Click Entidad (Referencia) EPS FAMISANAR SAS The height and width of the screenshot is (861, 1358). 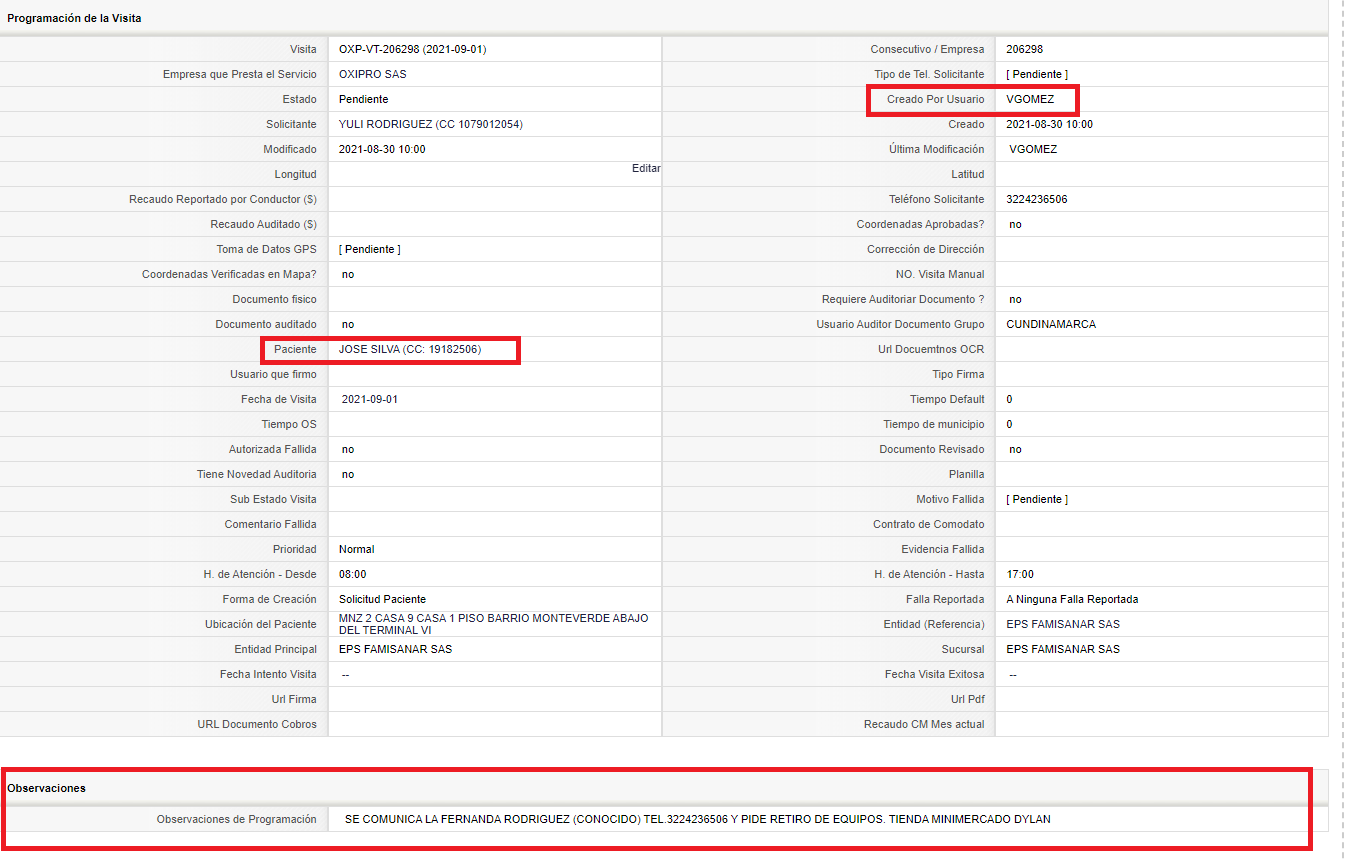click(x=1063, y=624)
